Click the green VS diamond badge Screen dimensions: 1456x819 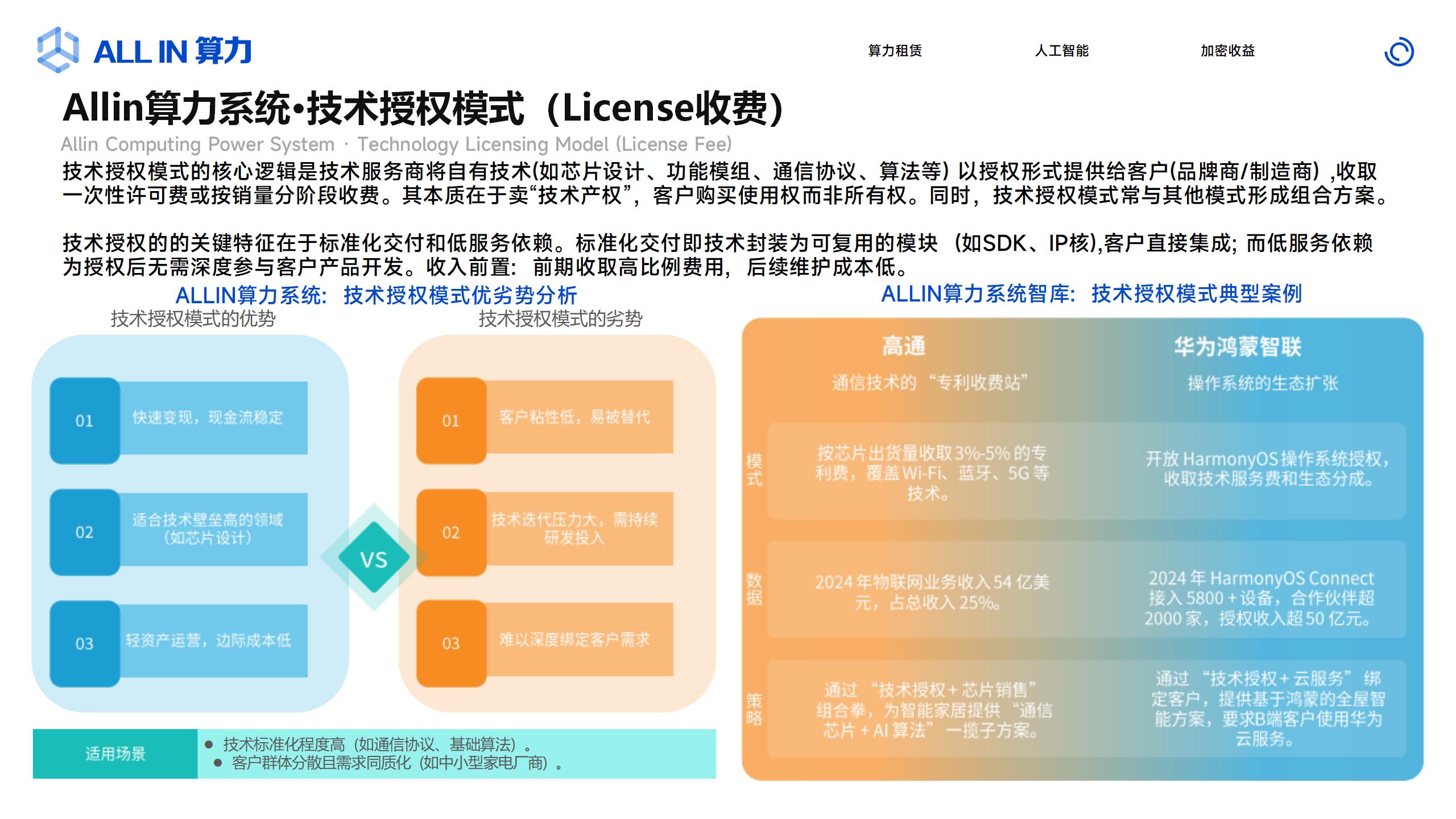click(x=374, y=558)
